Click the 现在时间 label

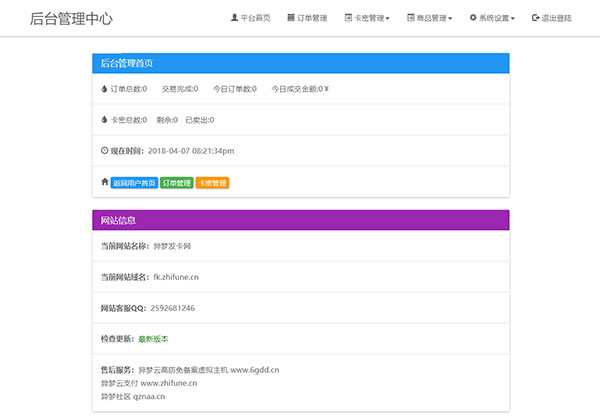[127, 151]
